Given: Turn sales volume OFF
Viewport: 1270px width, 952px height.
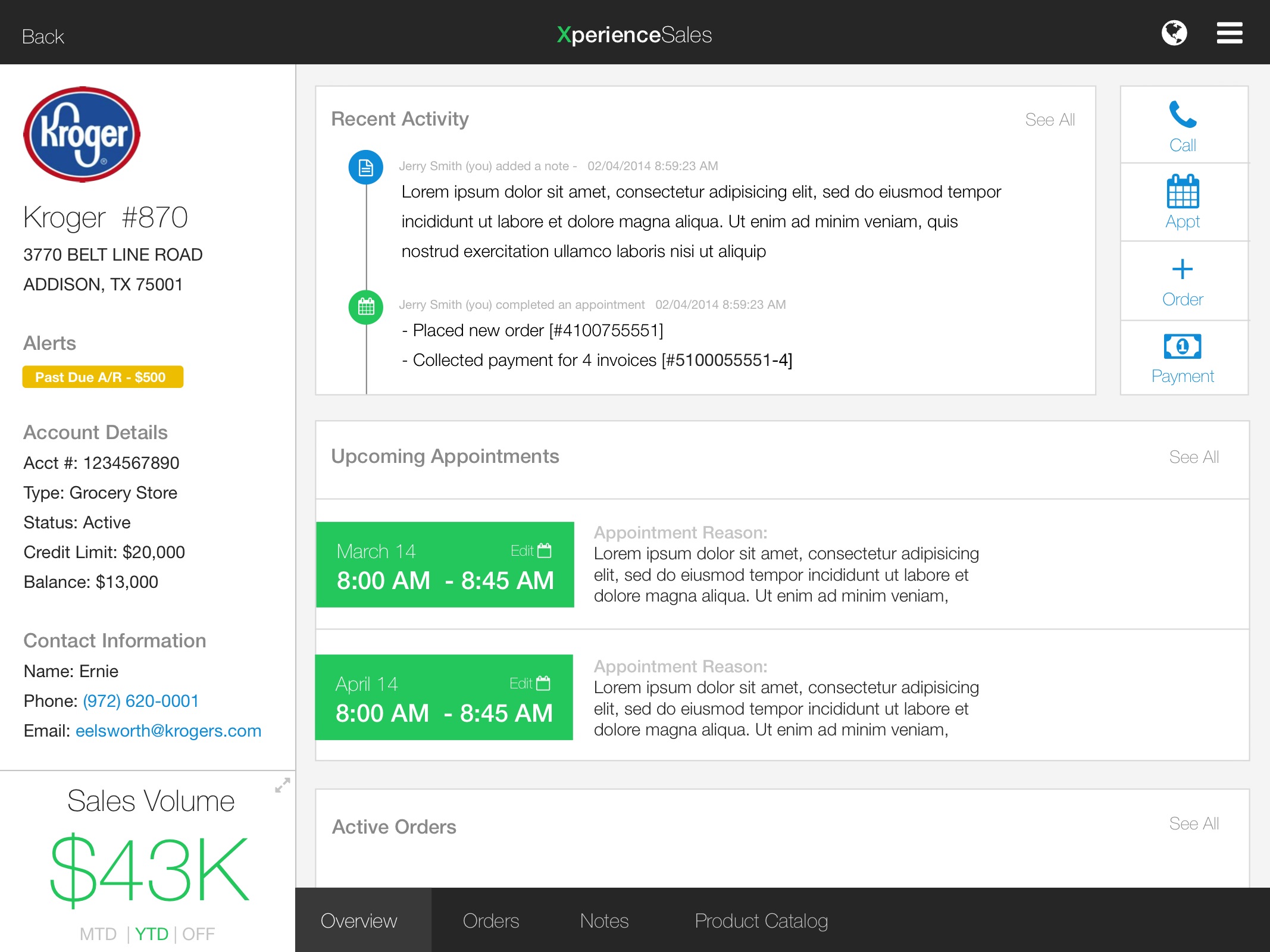Looking at the screenshot, I should (x=198, y=934).
